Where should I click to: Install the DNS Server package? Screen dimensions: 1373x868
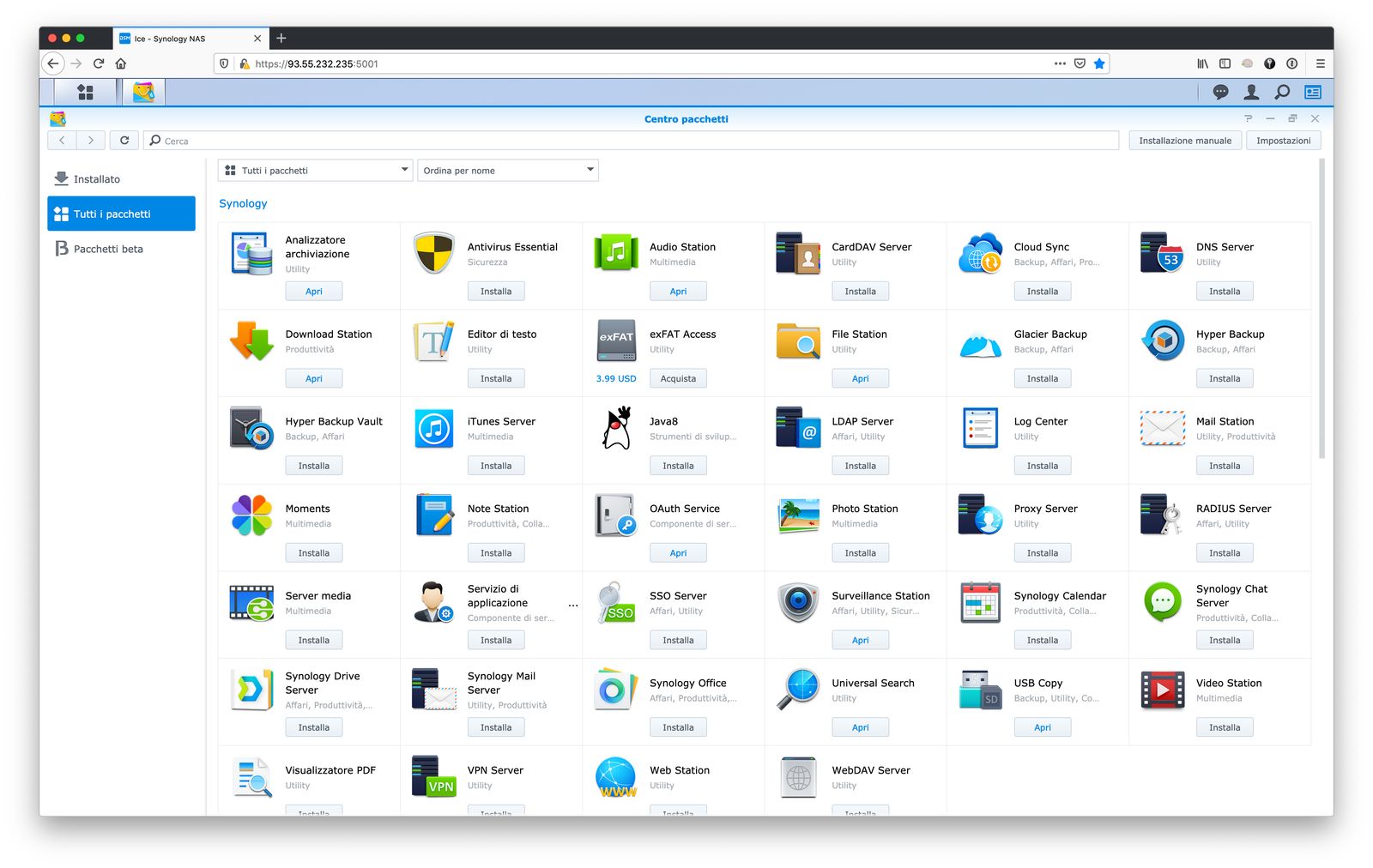pos(1225,292)
